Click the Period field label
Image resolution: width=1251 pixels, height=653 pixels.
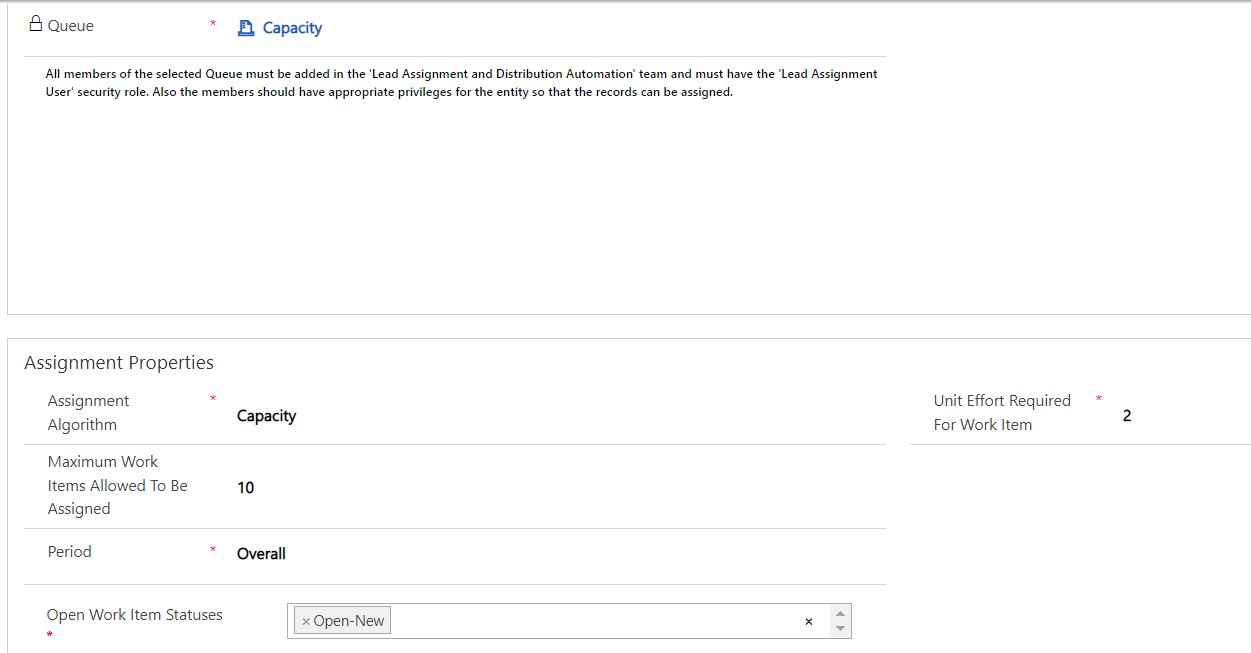(x=69, y=552)
